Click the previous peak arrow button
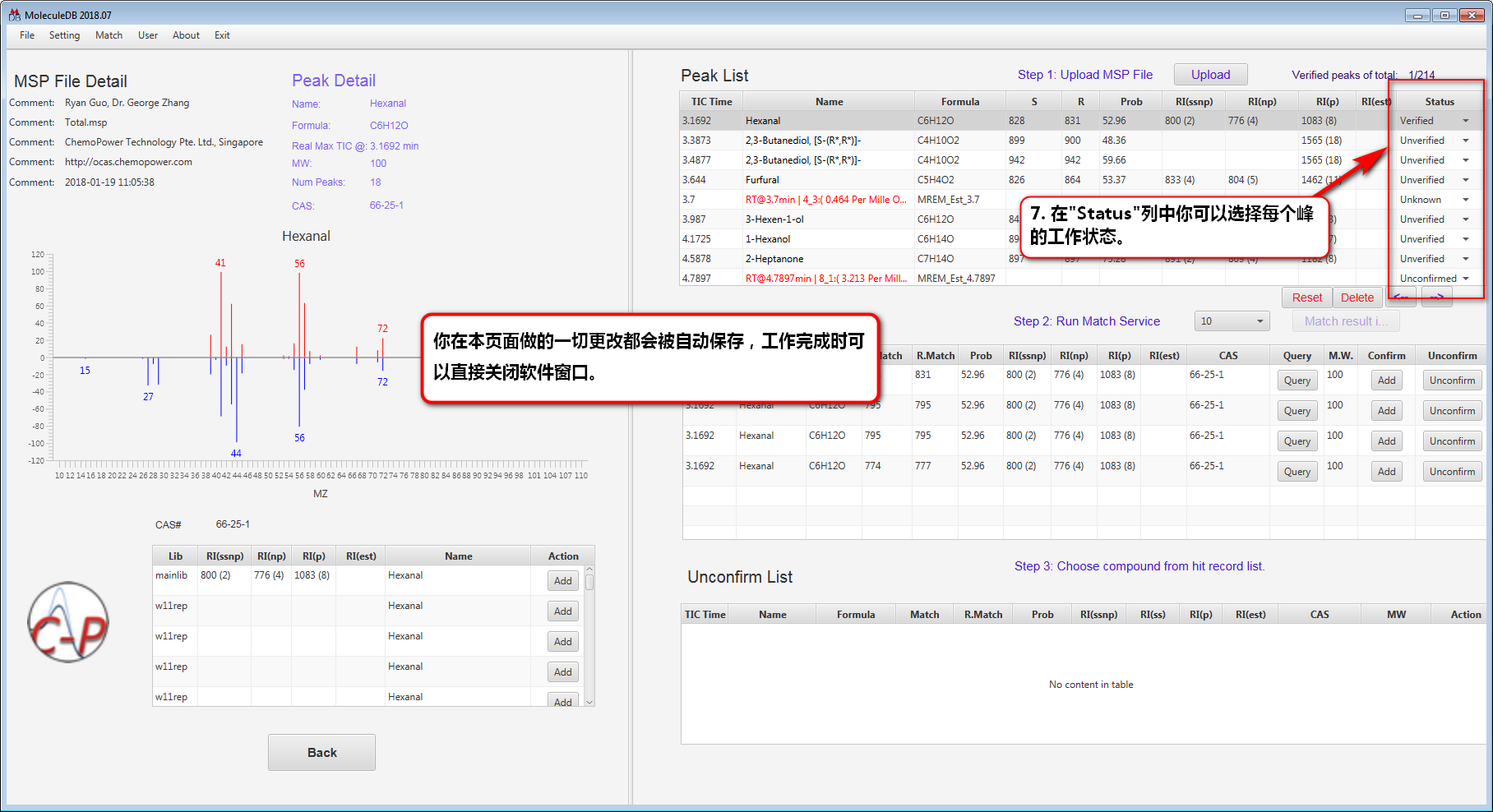The image size is (1493, 812). (x=1402, y=298)
